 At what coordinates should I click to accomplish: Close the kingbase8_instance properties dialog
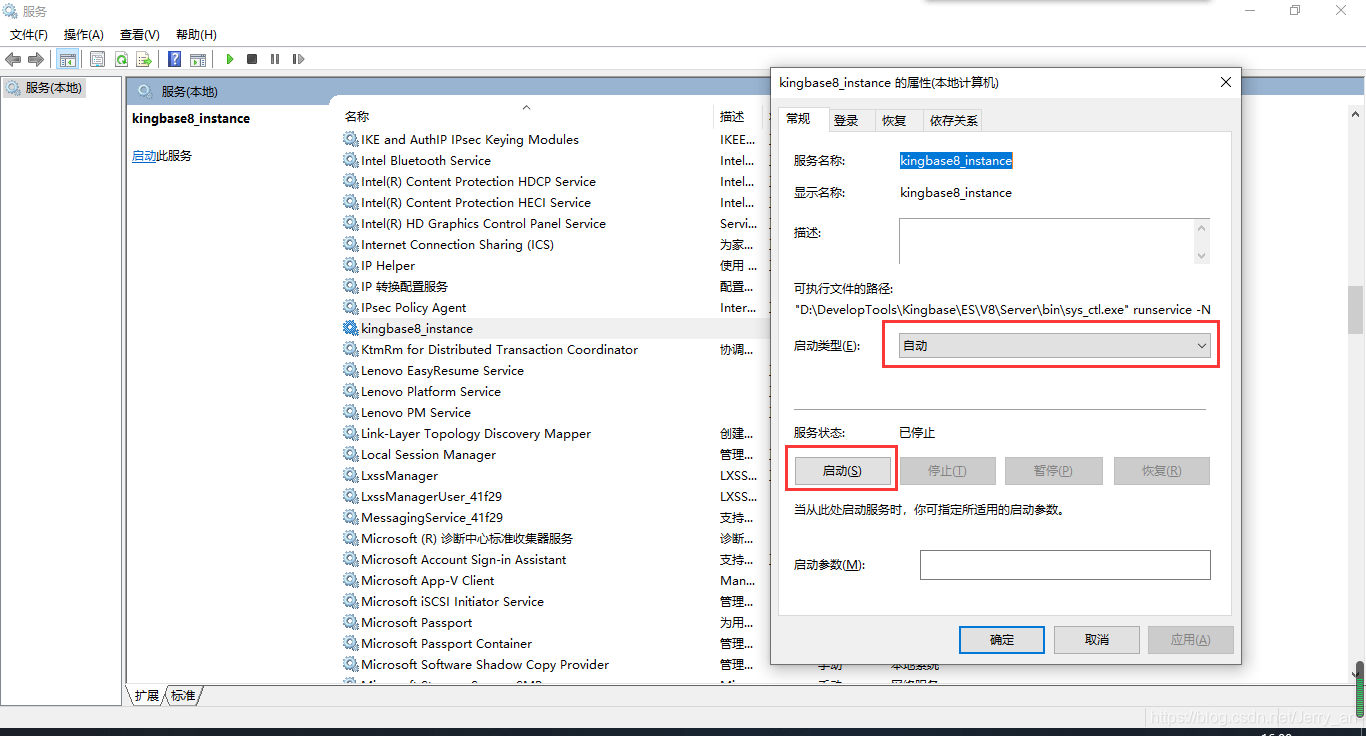click(x=1226, y=83)
